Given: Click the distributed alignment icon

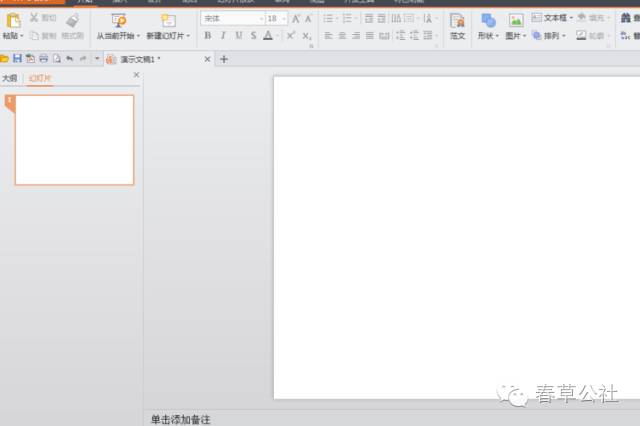Looking at the screenshot, I should (x=384, y=36).
